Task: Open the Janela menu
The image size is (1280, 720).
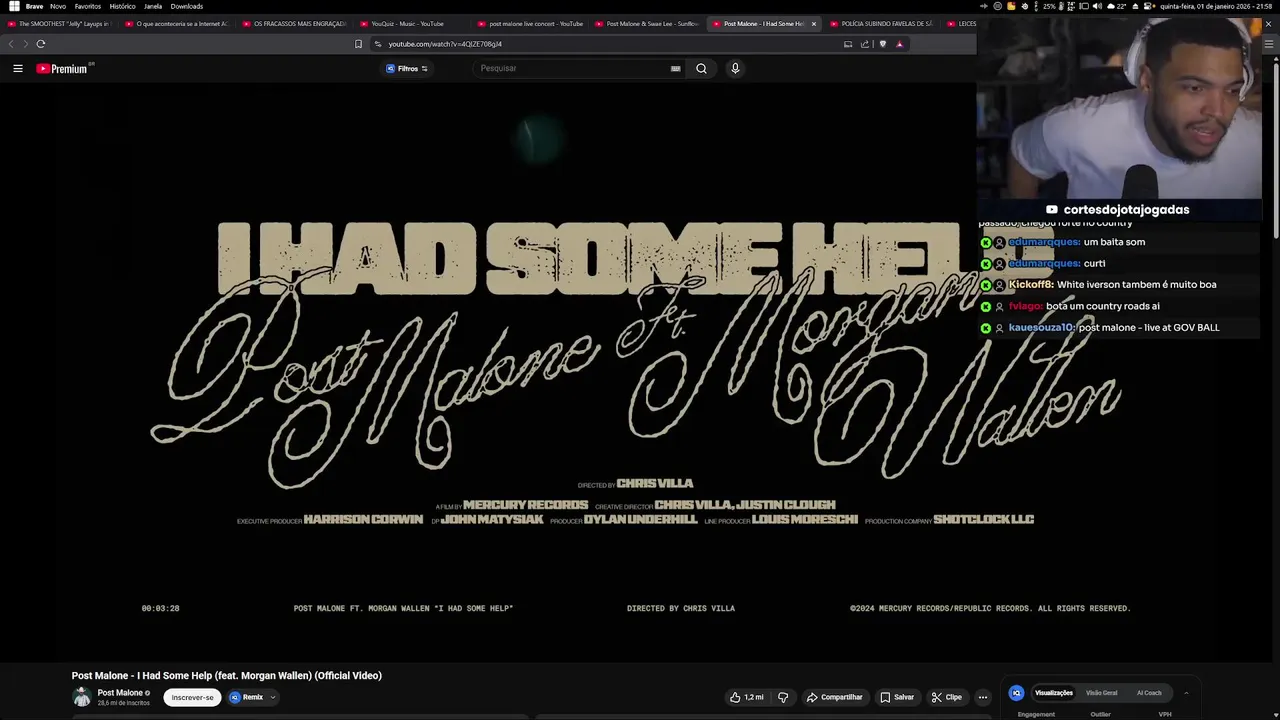Action: pyautogui.click(x=153, y=6)
